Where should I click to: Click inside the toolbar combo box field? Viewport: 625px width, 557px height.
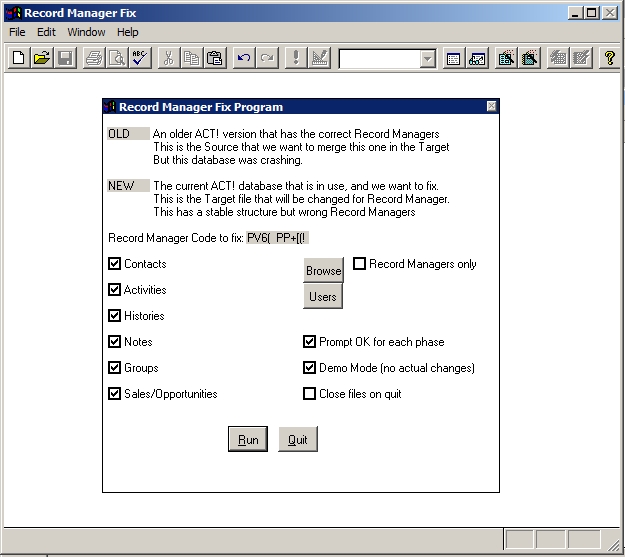380,59
